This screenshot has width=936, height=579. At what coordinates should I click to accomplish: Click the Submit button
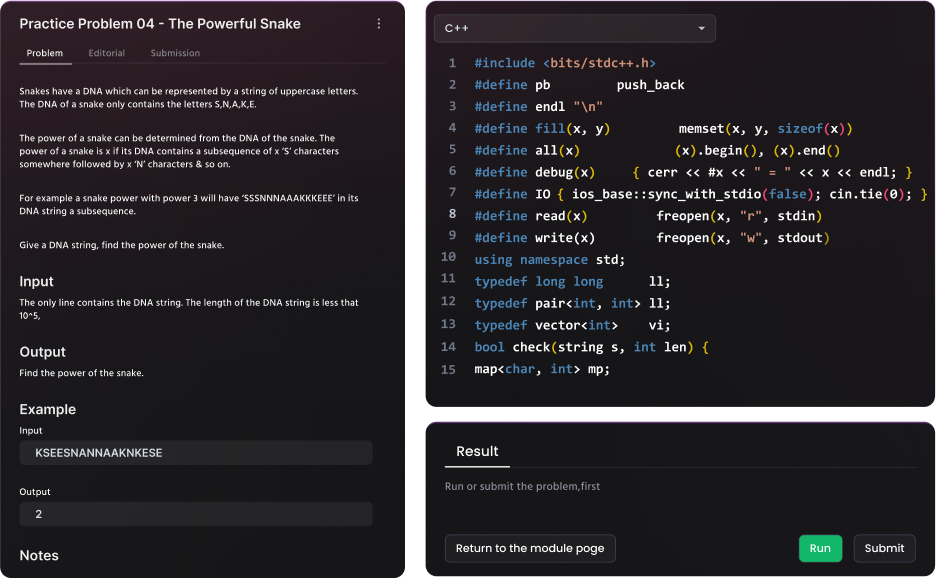click(x=884, y=548)
